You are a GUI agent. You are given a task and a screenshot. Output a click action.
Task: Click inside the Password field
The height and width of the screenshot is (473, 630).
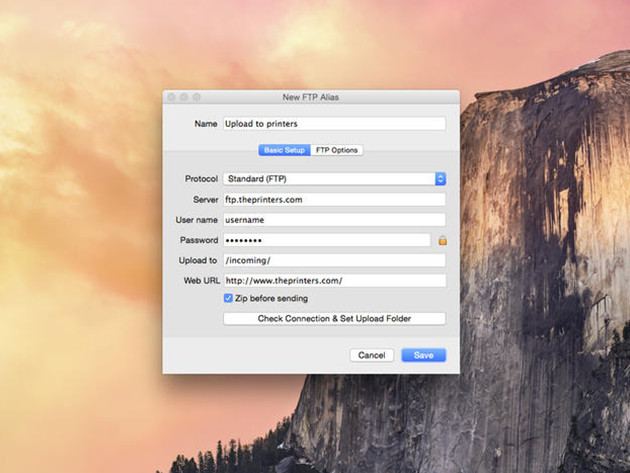pos(326,240)
